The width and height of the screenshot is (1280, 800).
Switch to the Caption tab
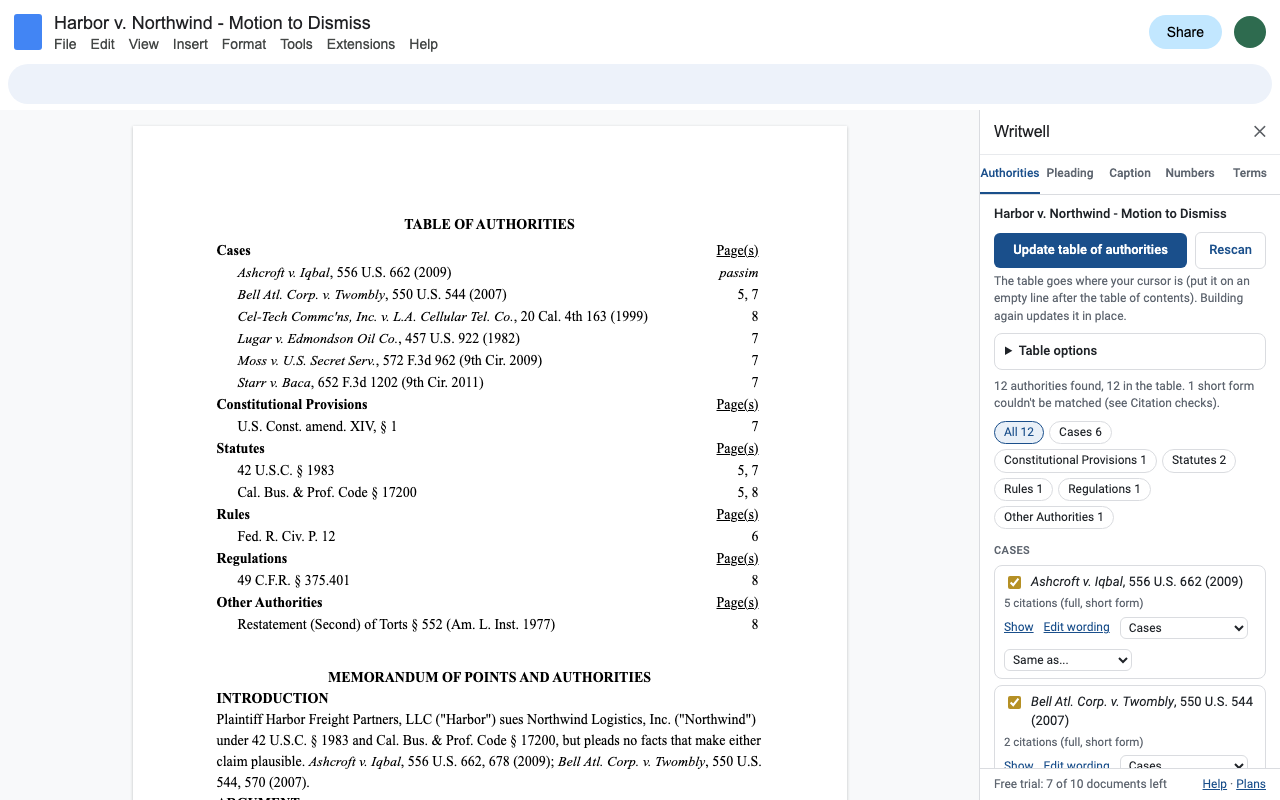[x=1130, y=174]
